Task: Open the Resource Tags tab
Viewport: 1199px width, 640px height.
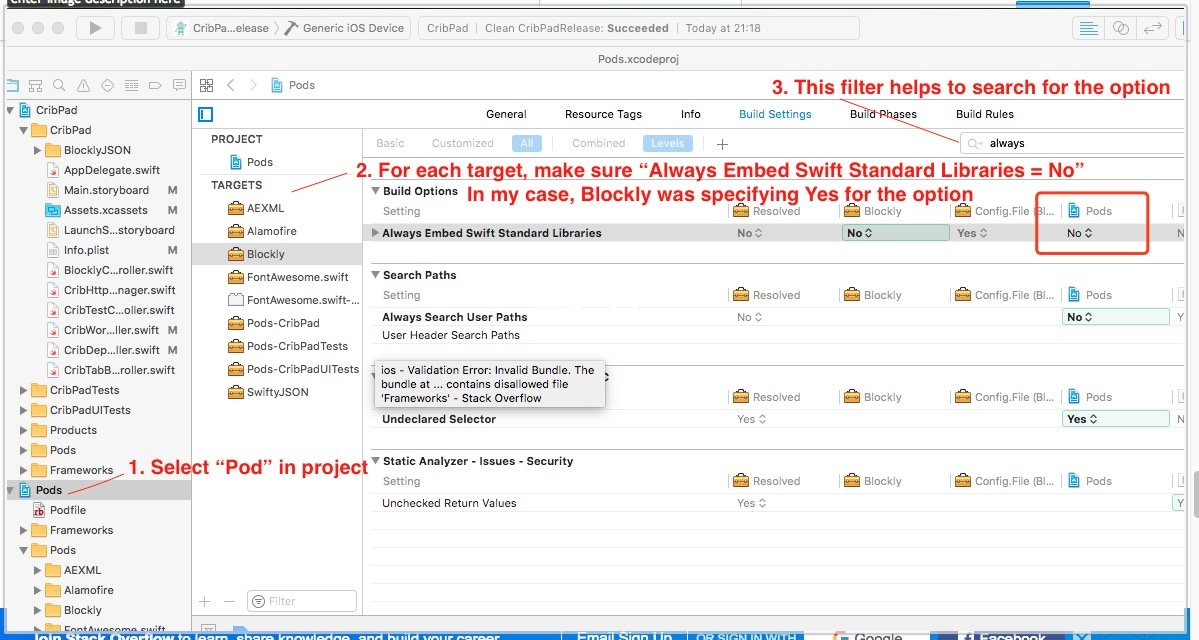Action: tap(603, 114)
